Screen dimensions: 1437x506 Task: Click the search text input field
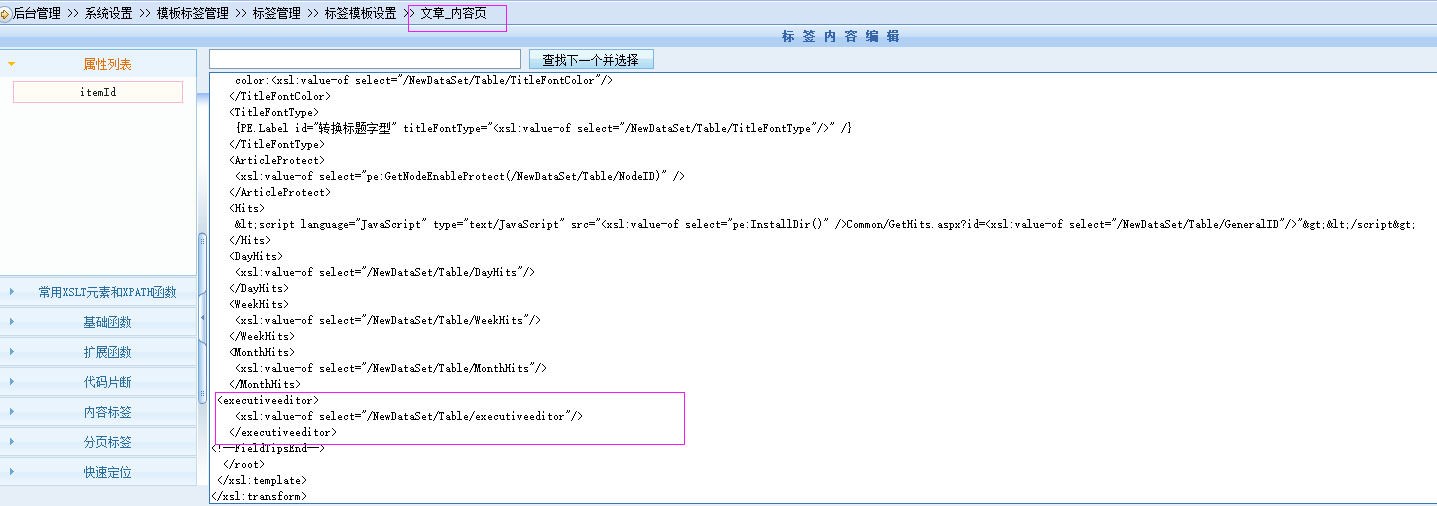[365, 60]
